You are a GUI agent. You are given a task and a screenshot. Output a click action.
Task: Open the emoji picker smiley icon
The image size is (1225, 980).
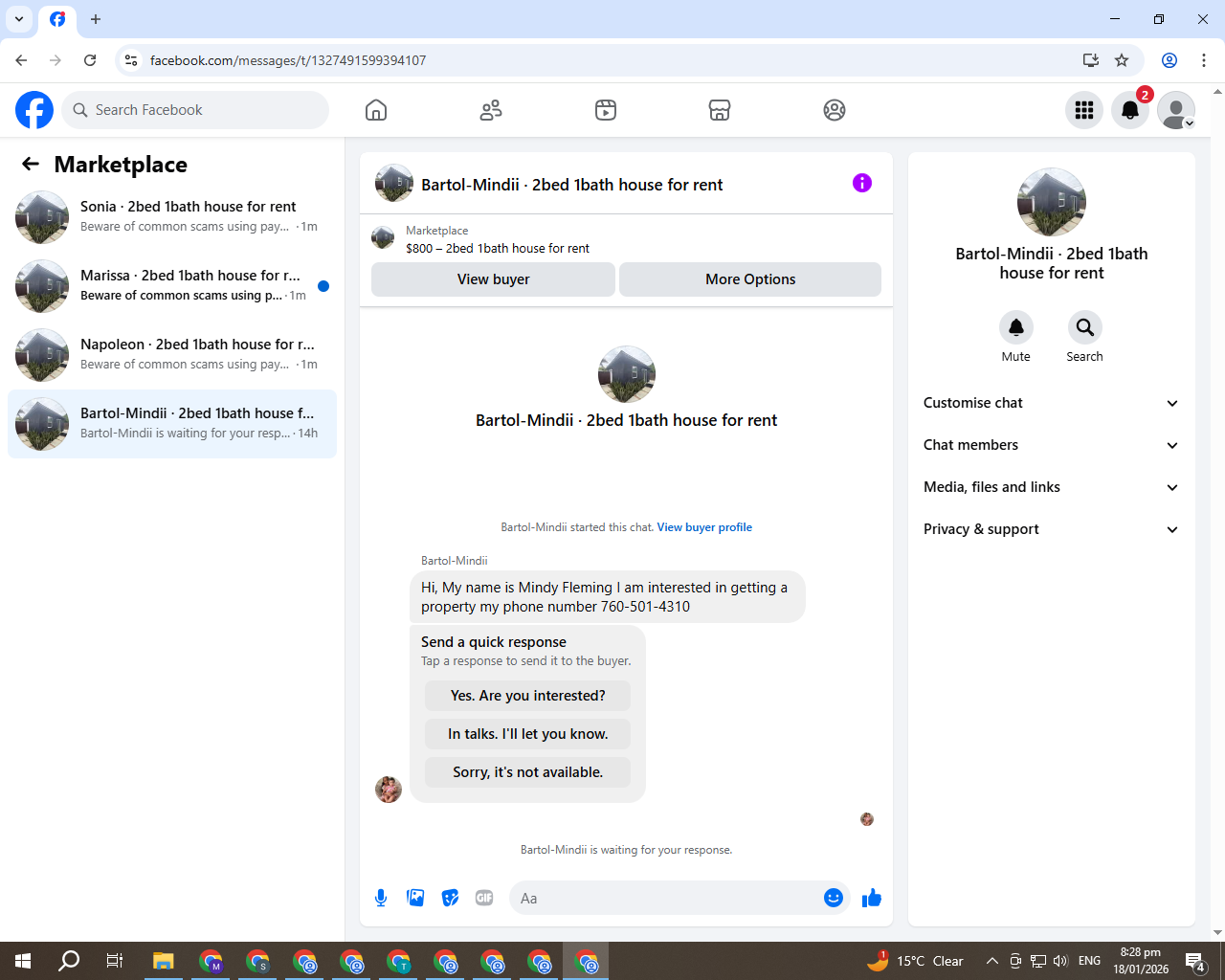pos(834,898)
